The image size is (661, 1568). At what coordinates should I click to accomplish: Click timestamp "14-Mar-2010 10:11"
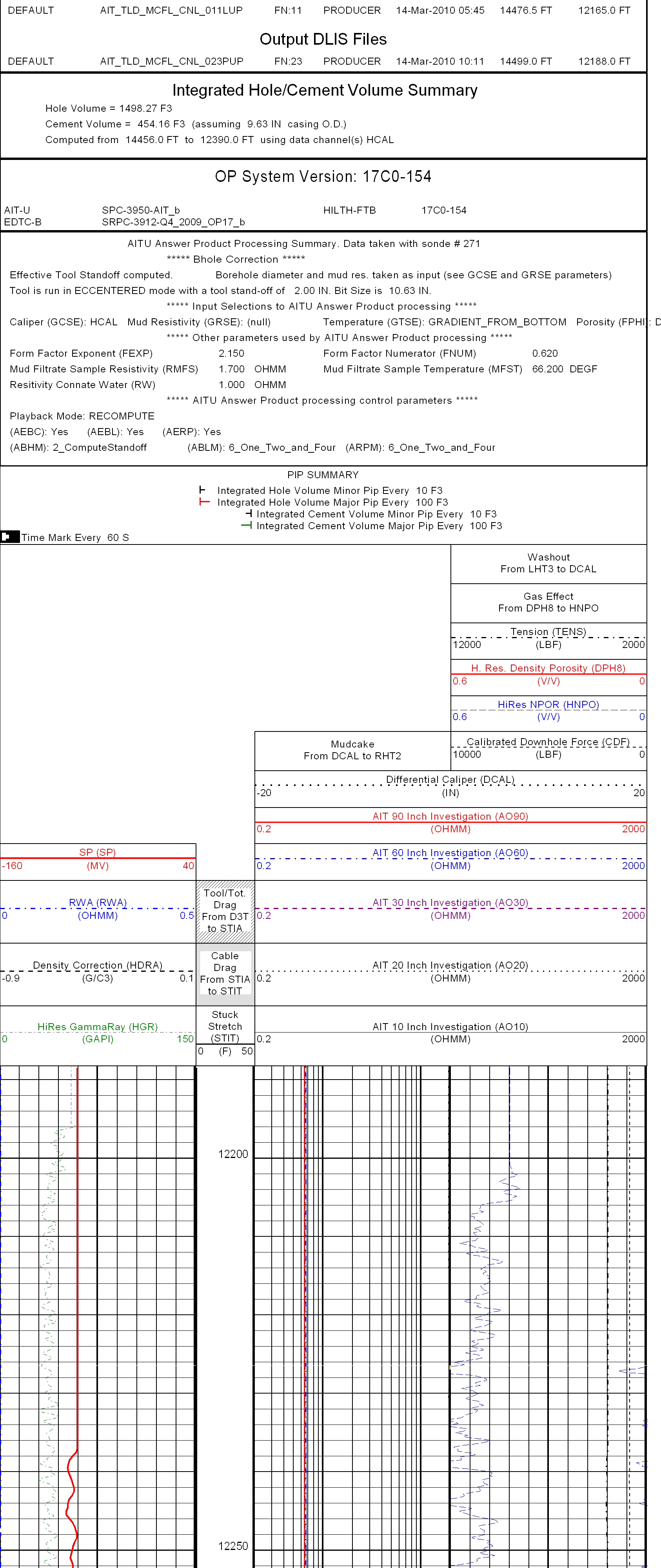pos(440,61)
